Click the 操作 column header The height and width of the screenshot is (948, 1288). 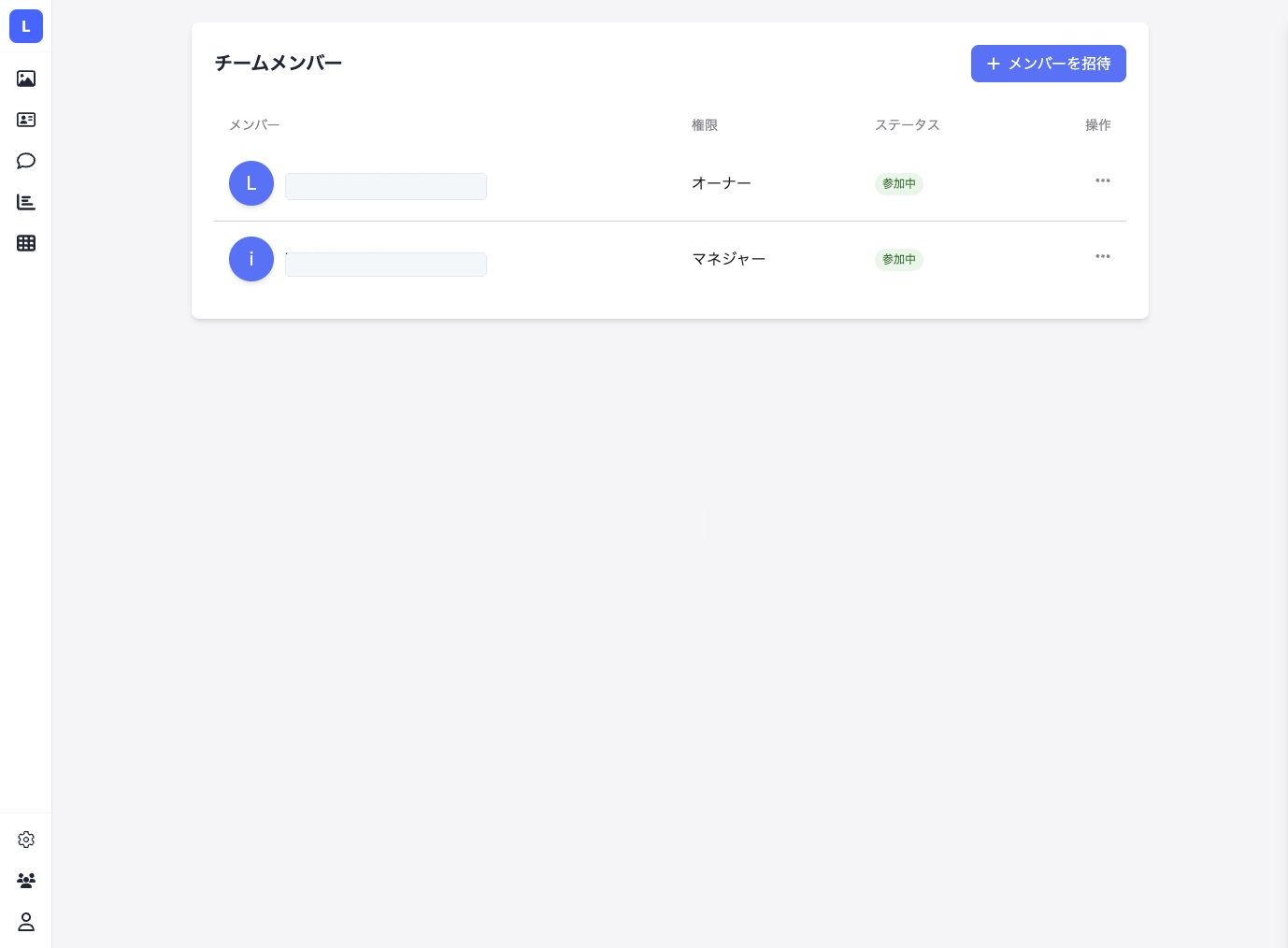coord(1098,125)
